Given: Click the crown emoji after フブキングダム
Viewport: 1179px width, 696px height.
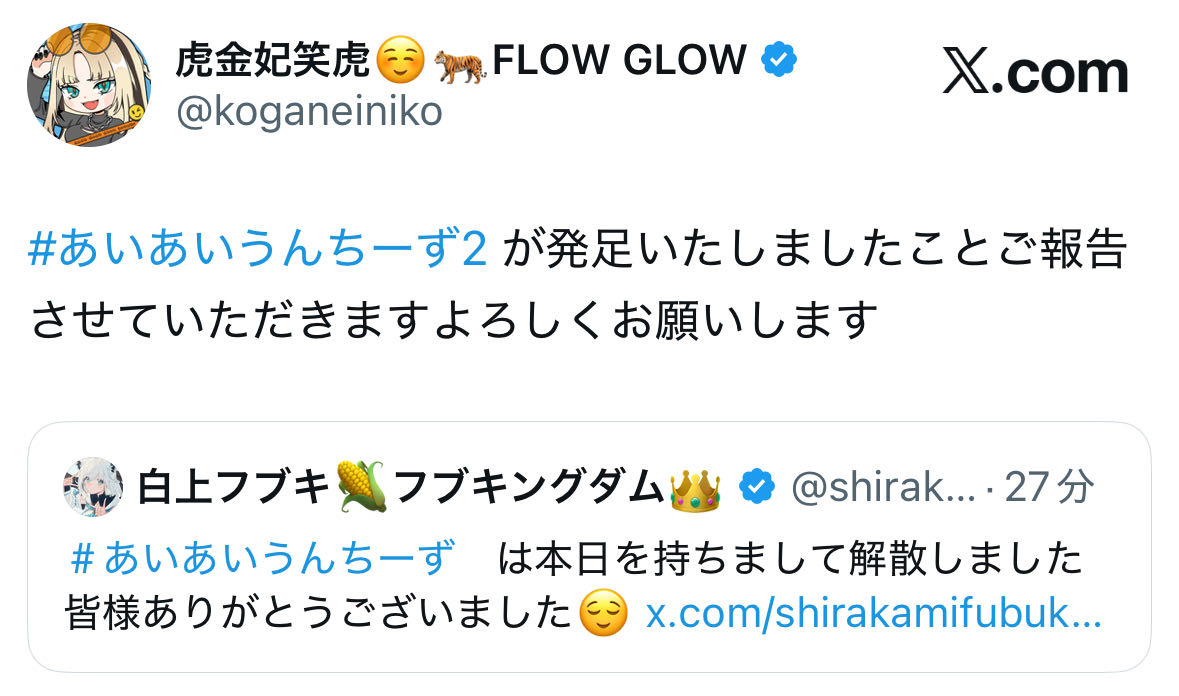Looking at the screenshot, I should click(x=696, y=488).
